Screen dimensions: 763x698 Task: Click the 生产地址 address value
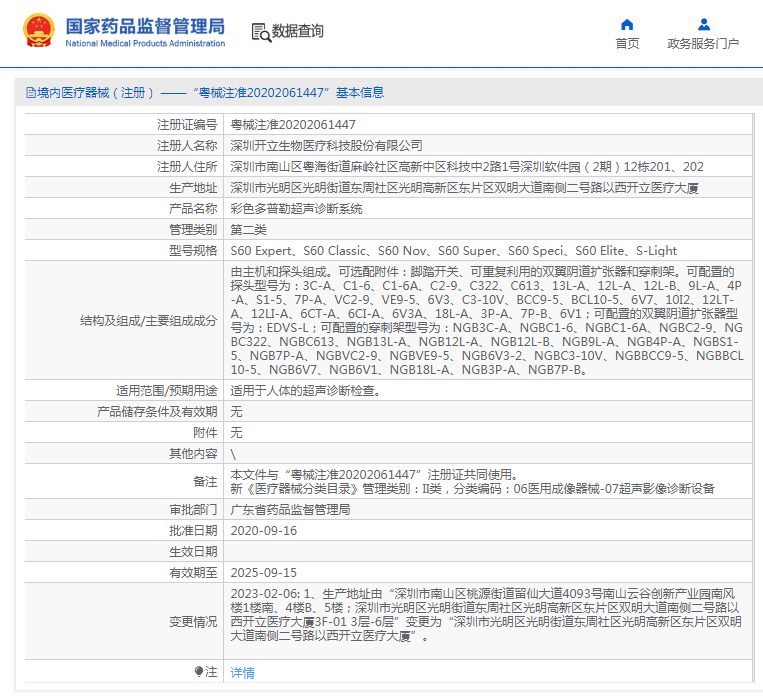click(x=464, y=188)
